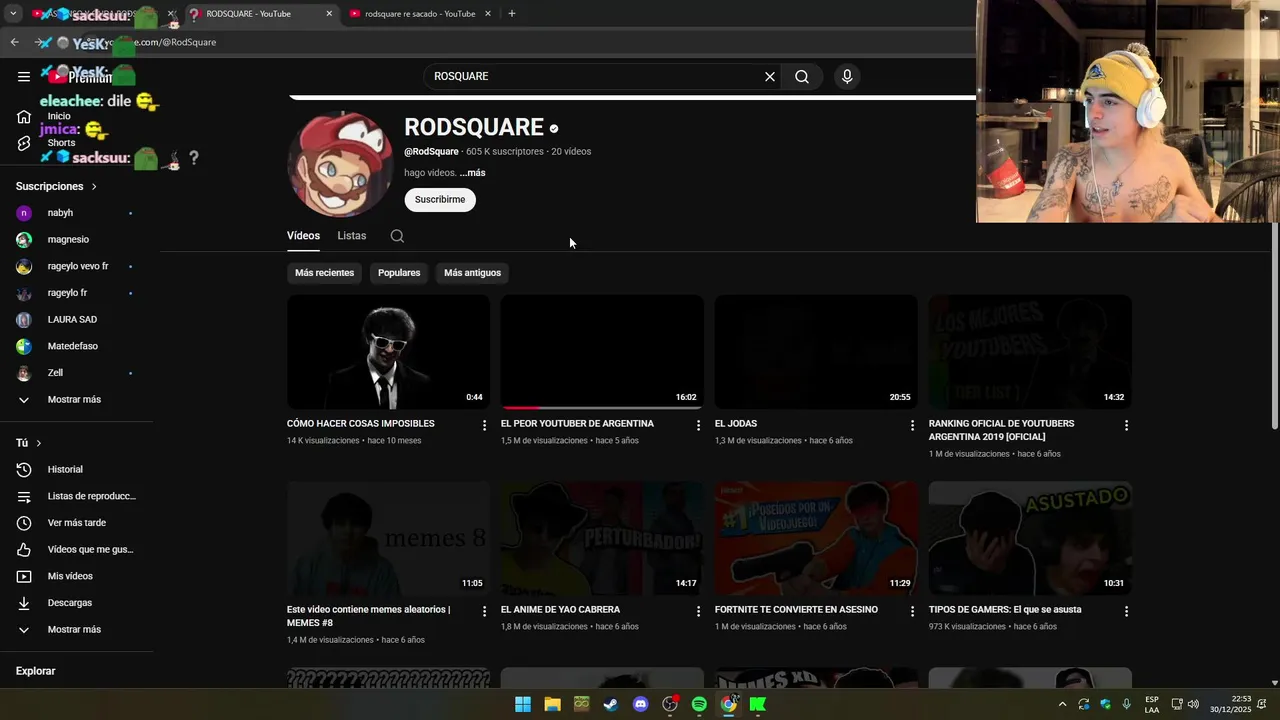Image resolution: width=1280 pixels, height=720 pixels.
Task: Expand the Tú section chevron
Action: [x=39, y=443]
